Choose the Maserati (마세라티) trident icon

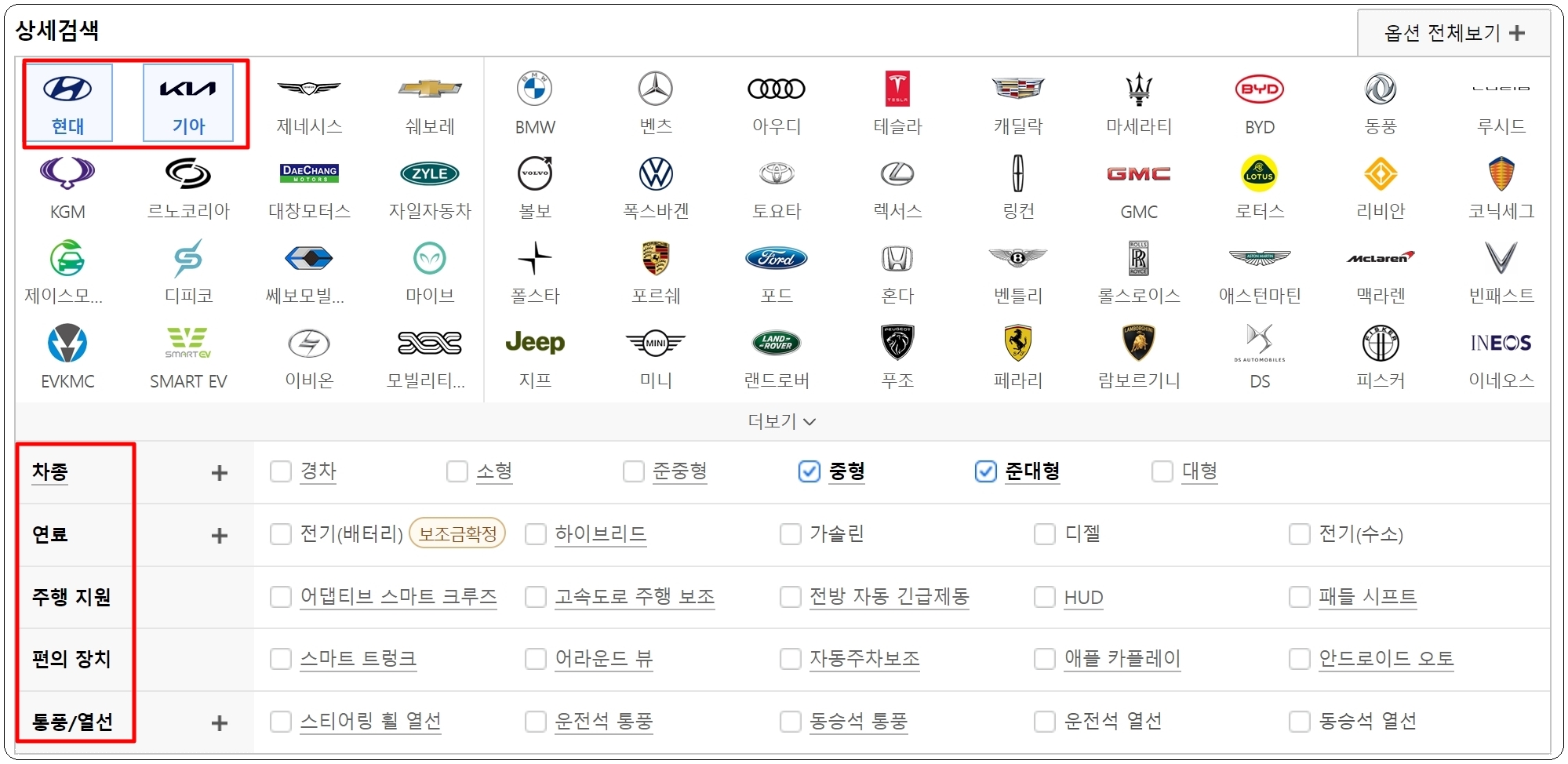[1139, 89]
